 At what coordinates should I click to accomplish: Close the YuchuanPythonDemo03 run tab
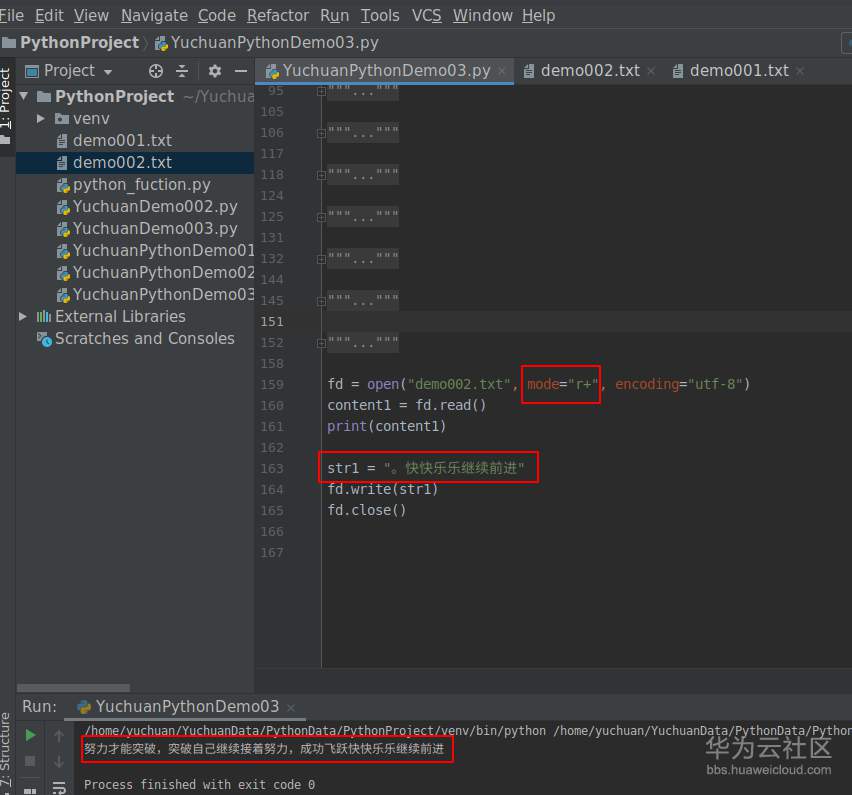291,708
